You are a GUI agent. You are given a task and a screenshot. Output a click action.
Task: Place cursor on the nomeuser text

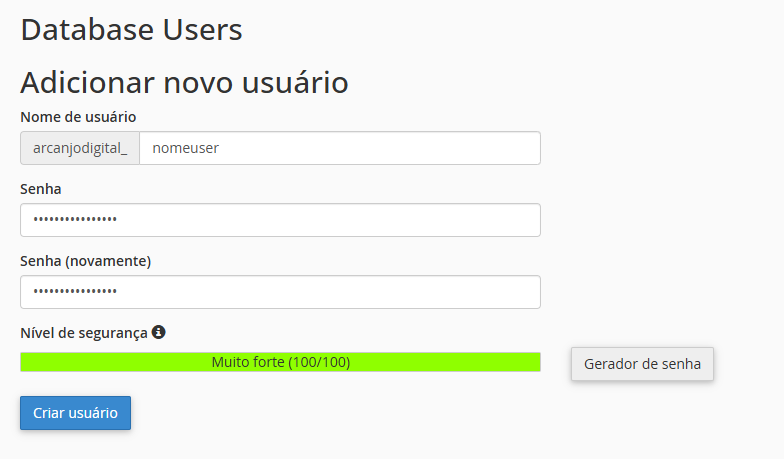[186, 148]
